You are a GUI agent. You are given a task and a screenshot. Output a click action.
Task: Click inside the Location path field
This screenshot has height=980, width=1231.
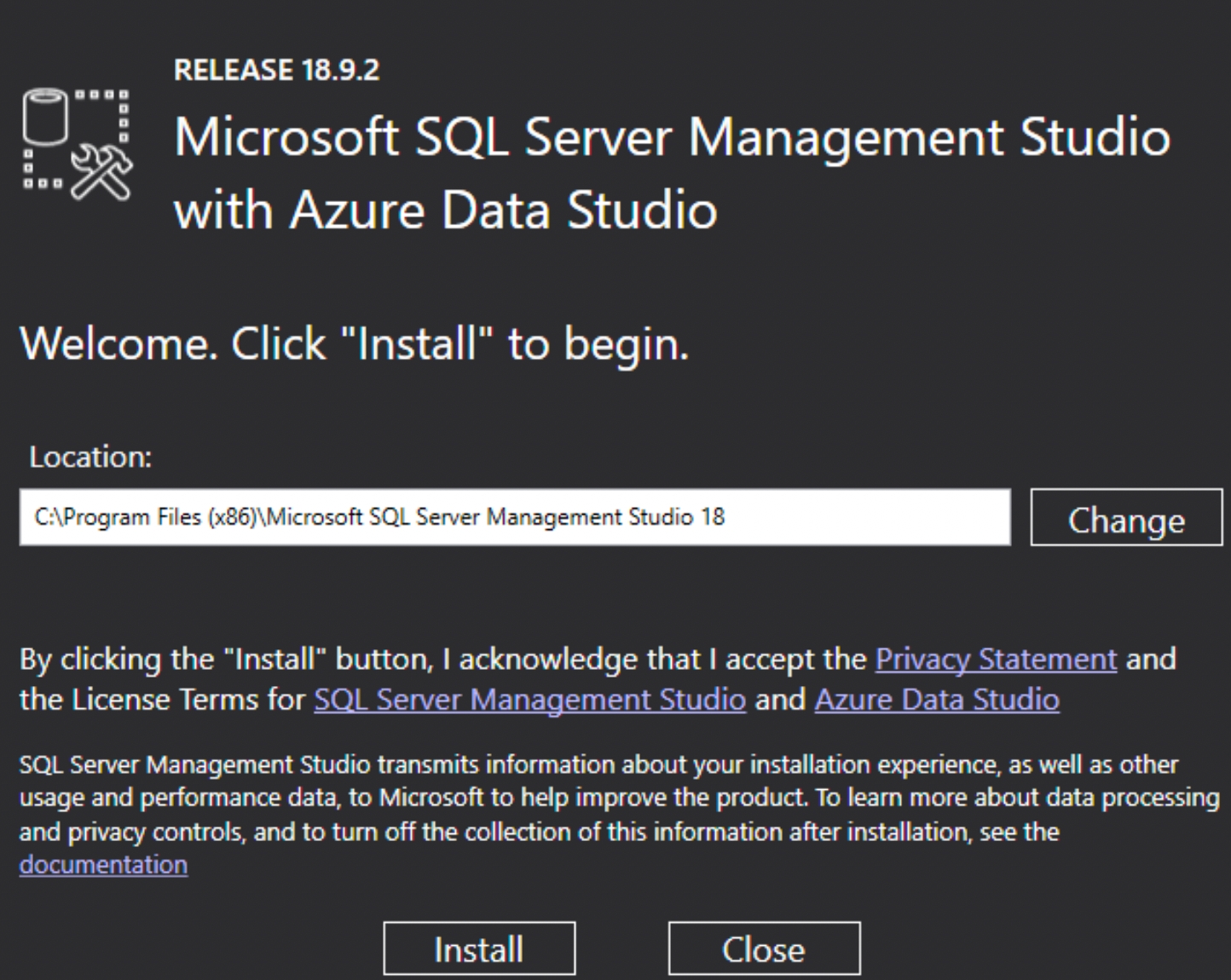tap(379, 517)
